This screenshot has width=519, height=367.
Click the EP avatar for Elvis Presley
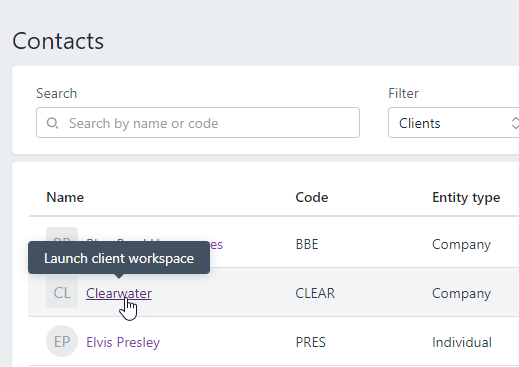(x=62, y=341)
